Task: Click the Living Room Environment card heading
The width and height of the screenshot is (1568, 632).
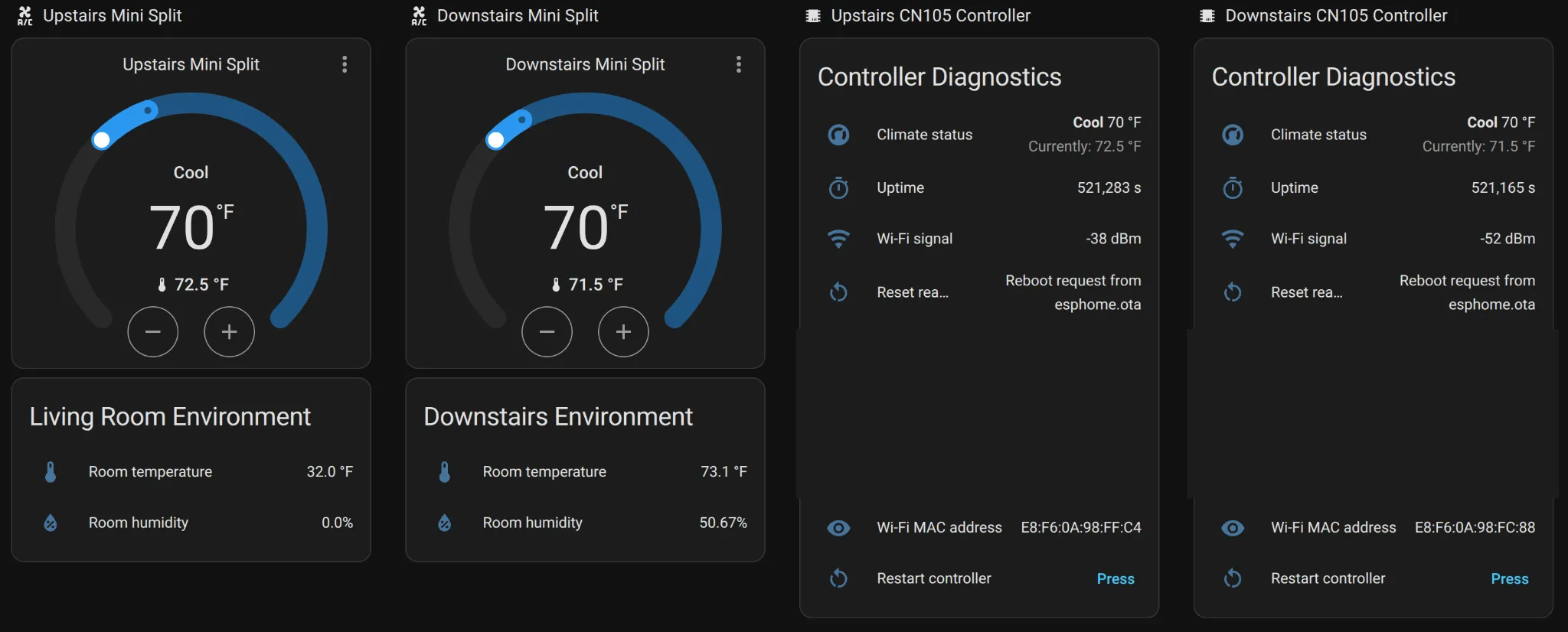Action: (x=170, y=416)
